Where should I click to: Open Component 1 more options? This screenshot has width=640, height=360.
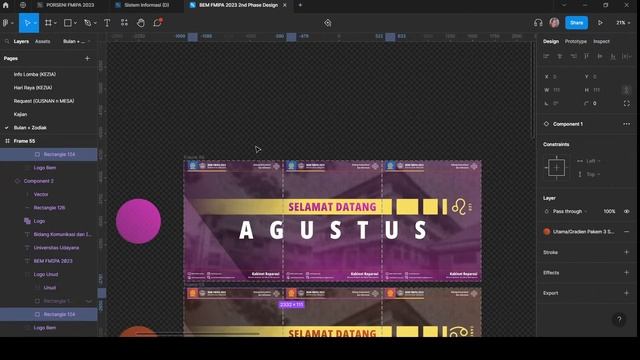[x=627, y=124]
